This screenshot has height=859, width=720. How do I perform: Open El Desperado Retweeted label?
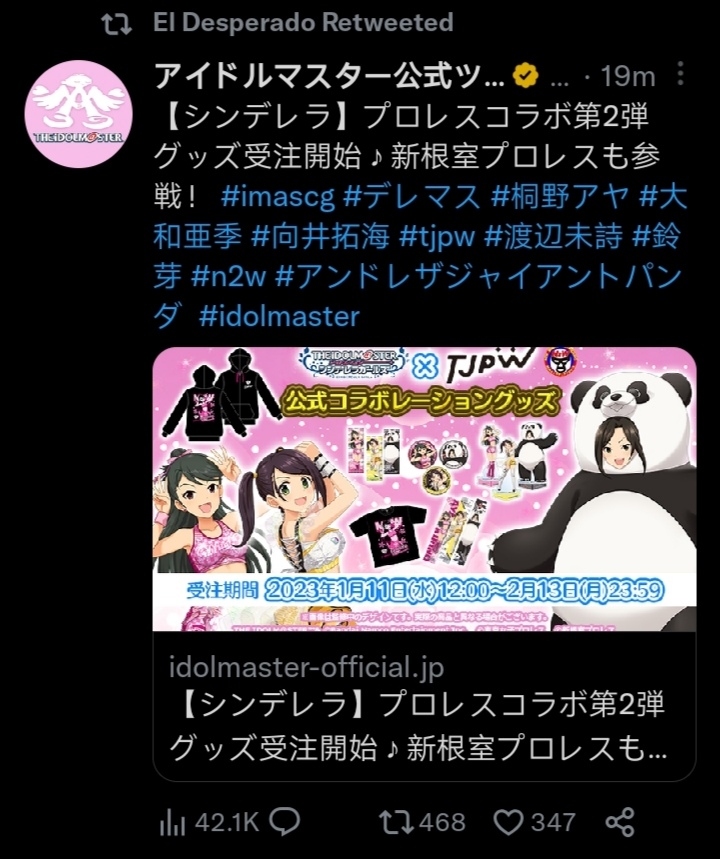click(303, 22)
